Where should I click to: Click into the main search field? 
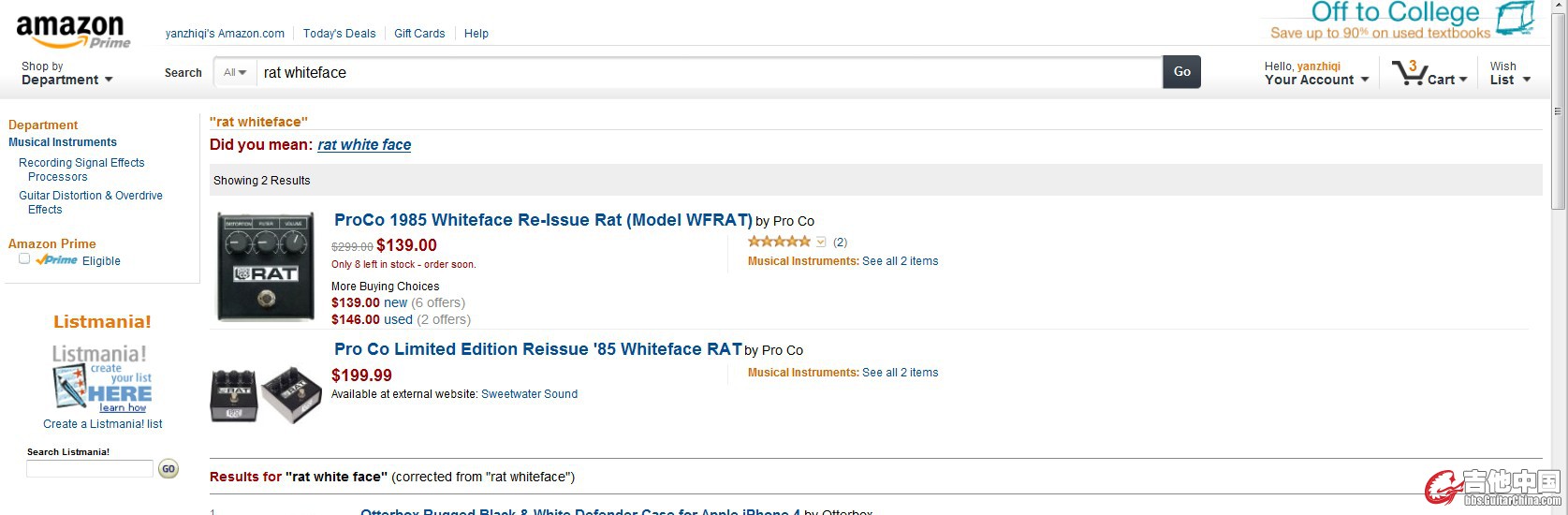[709, 72]
